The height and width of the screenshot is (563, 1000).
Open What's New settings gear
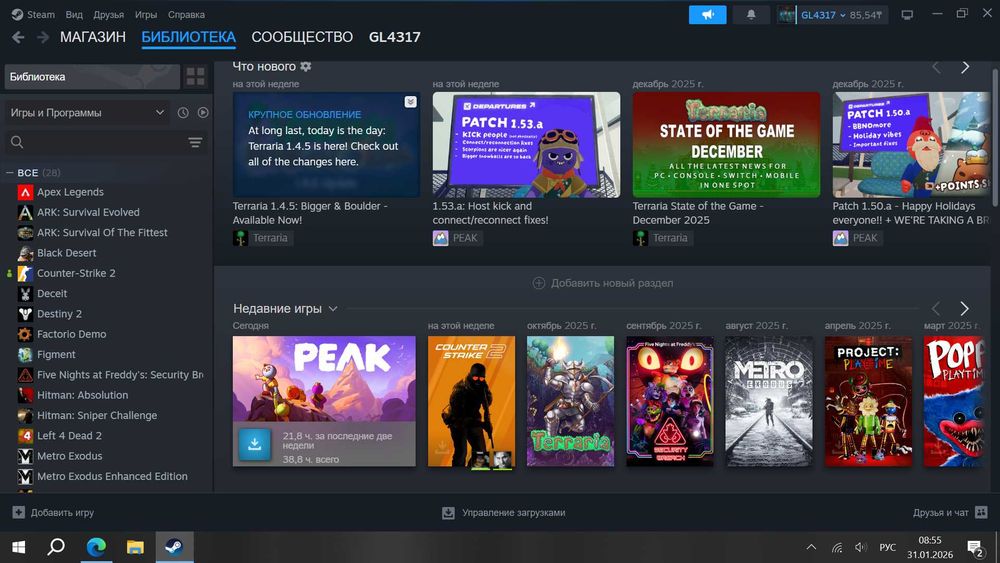[306, 66]
